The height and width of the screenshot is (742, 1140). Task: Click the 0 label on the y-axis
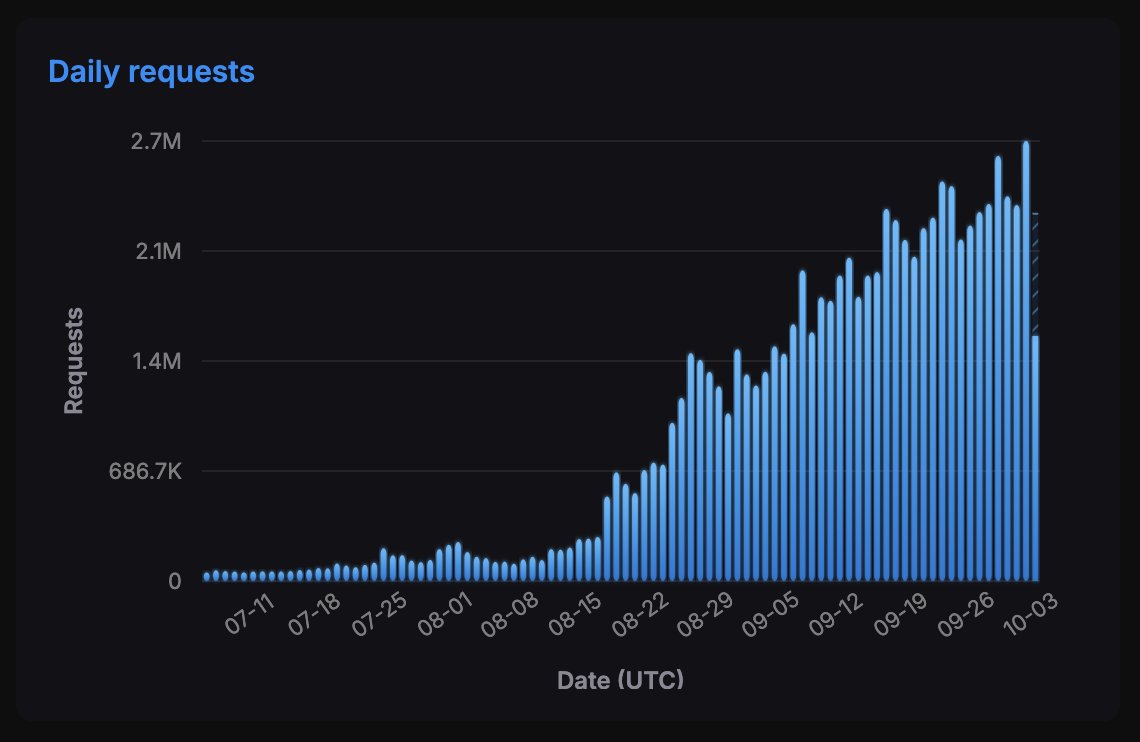pyautogui.click(x=174, y=581)
